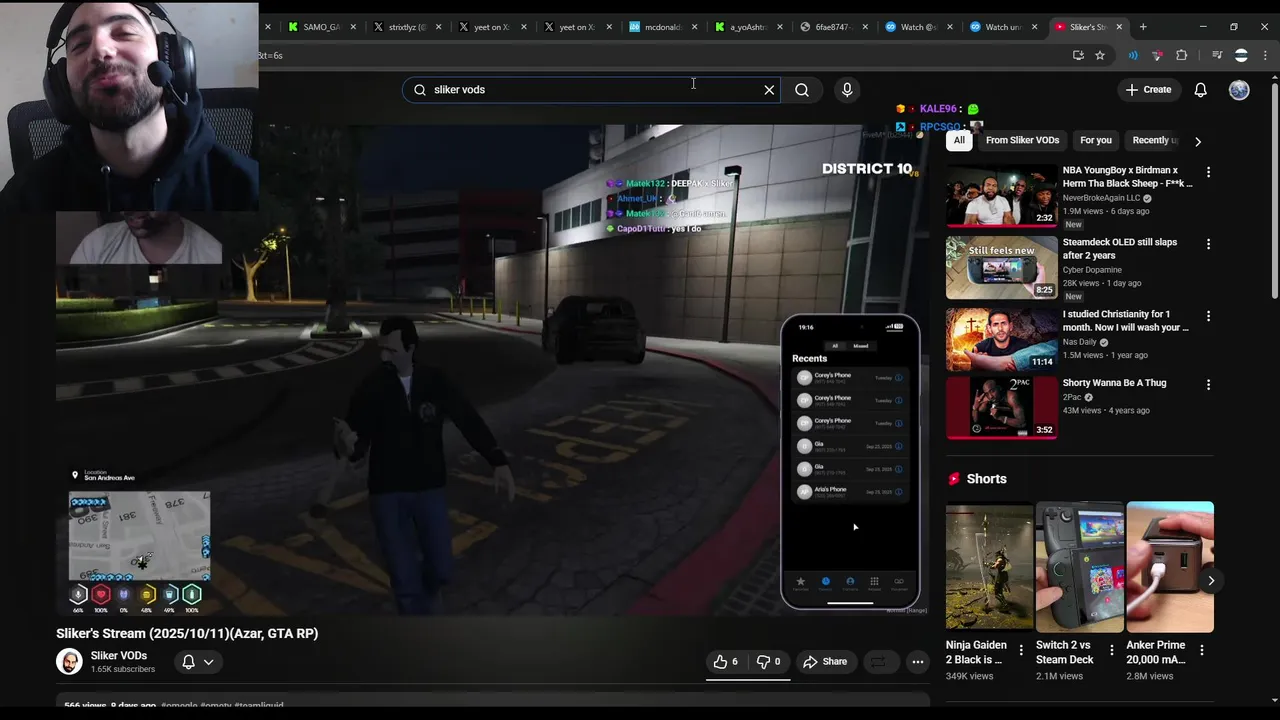Open Steamdeck OLED video thumbnail
Screen dimensions: 1280x720
pos(1001,268)
